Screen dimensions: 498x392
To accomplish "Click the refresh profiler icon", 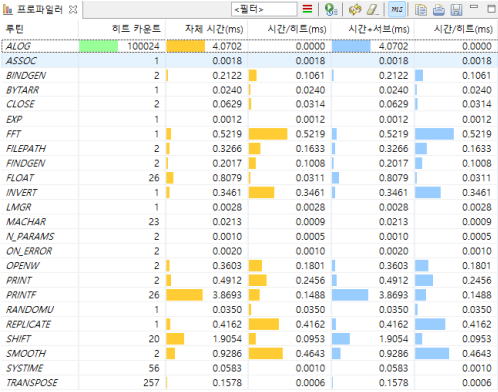I will pos(355,9).
